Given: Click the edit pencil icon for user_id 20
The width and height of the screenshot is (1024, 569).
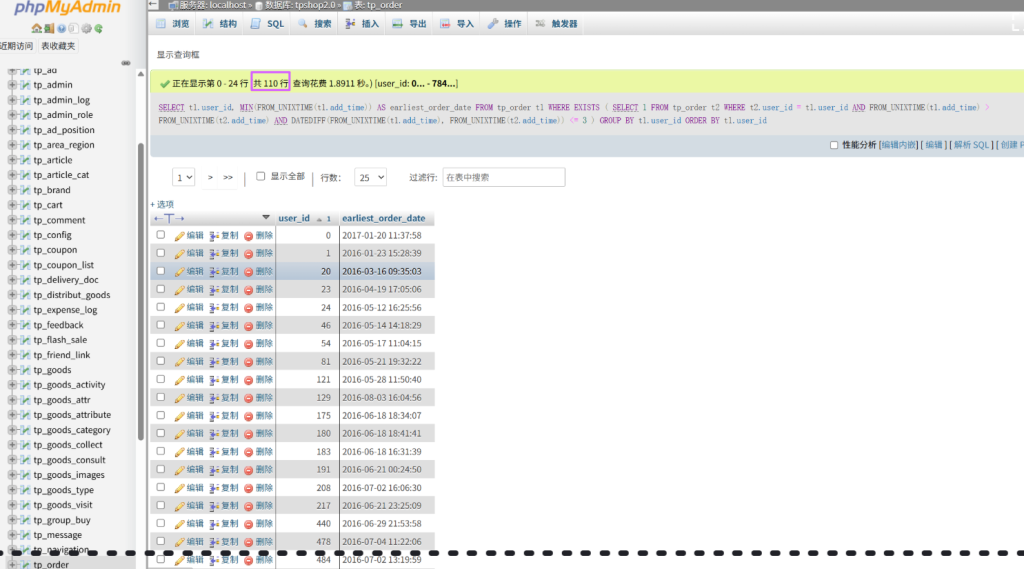Looking at the screenshot, I should (180, 271).
